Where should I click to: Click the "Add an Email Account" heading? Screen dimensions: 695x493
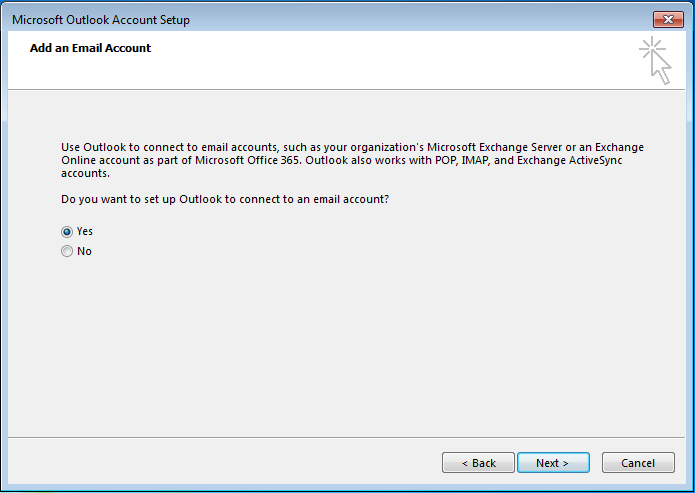click(x=90, y=48)
